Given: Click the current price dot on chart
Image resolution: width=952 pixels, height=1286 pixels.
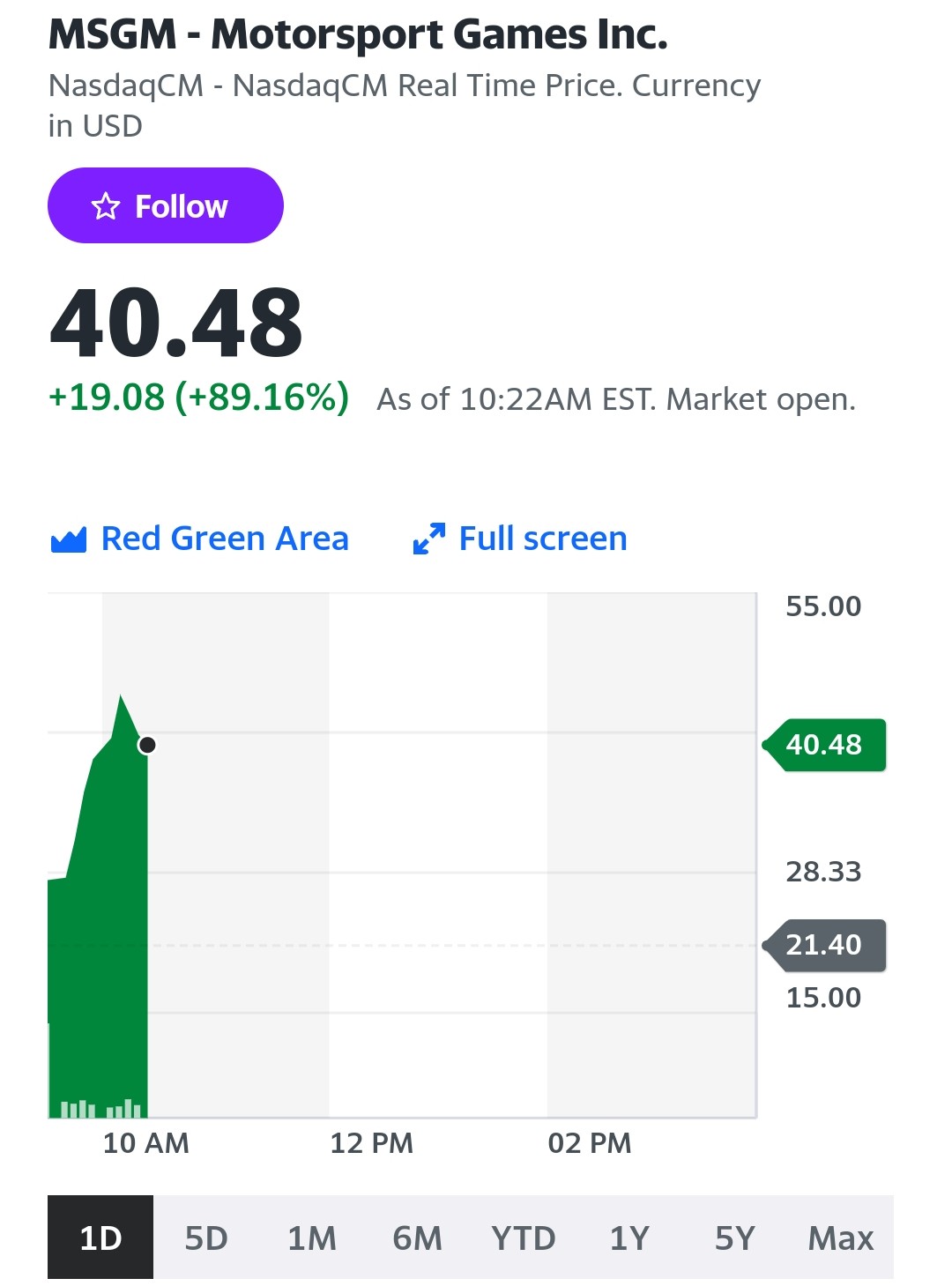Looking at the screenshot, I should tap(147, 745).
